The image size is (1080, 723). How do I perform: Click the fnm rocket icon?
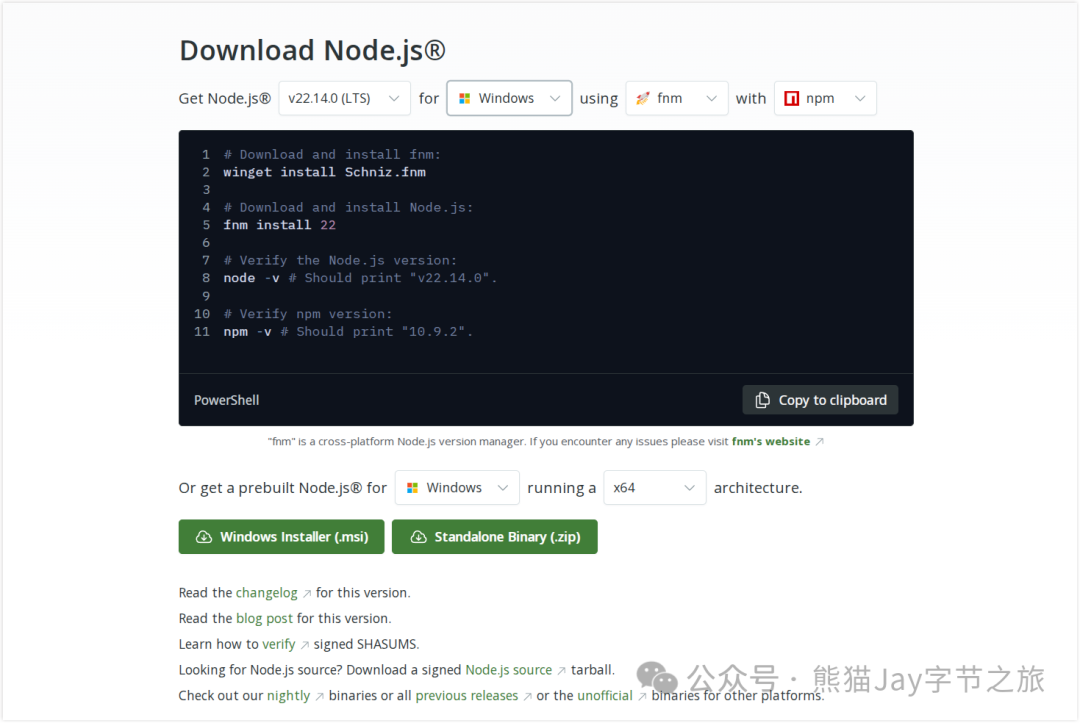pos(643,98)
